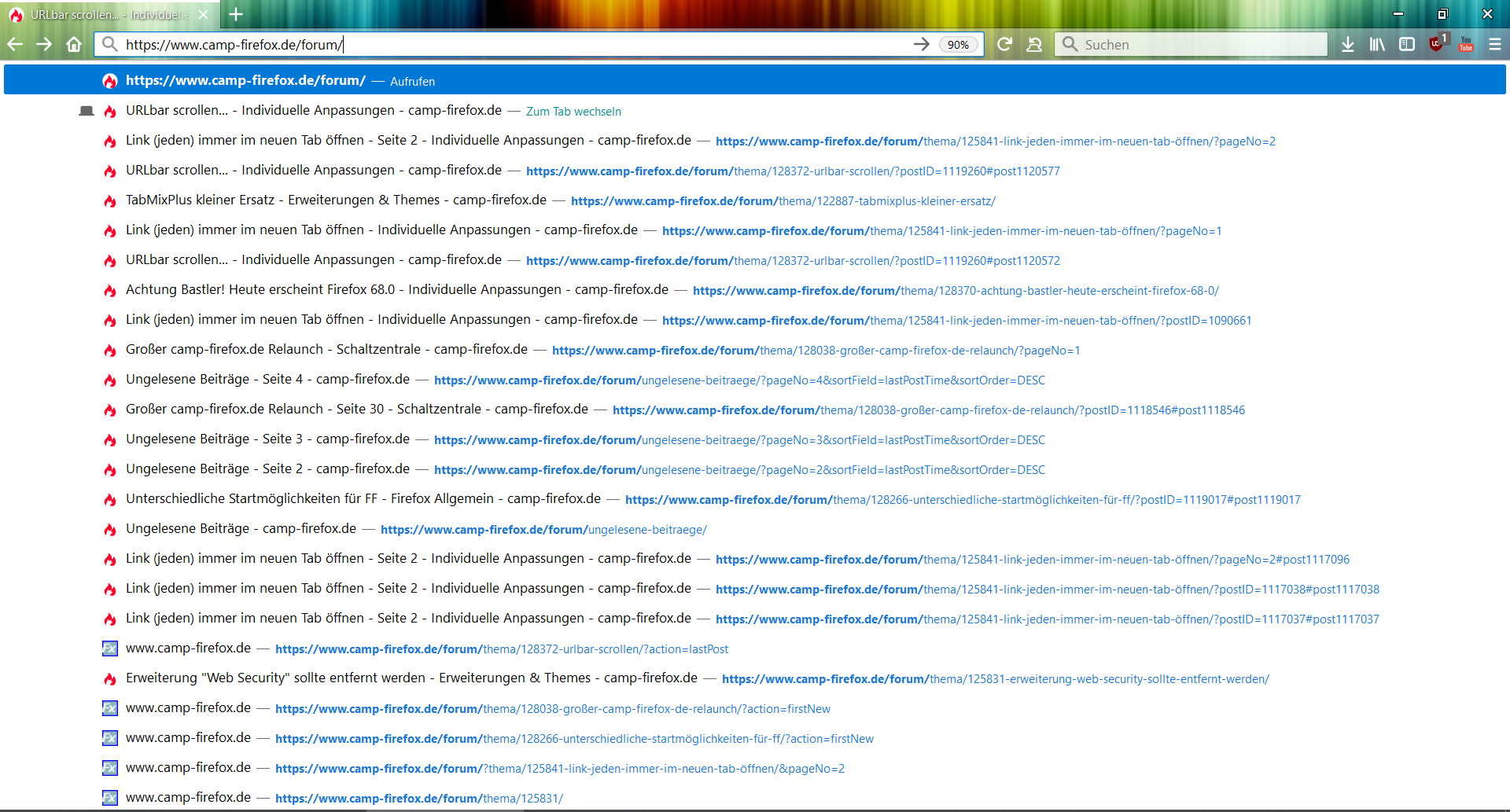Open Ungelesene Beiträge Seite 4 suggestion
This screenshot has width=1510, height=812.
[x=267, y=380]
